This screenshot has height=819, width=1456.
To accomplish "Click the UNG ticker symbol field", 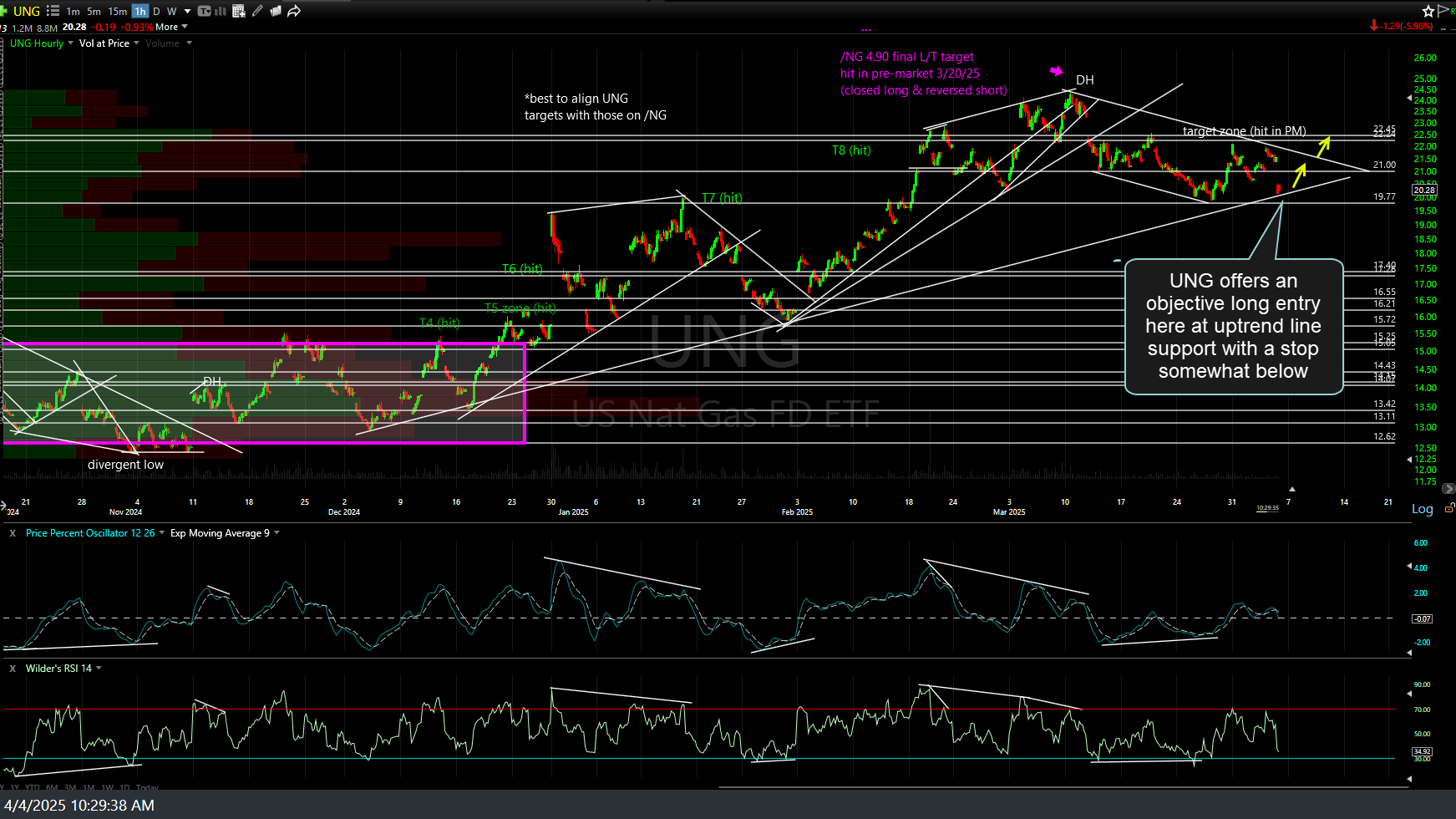I will pyautogui.click(x=27, y=11).
